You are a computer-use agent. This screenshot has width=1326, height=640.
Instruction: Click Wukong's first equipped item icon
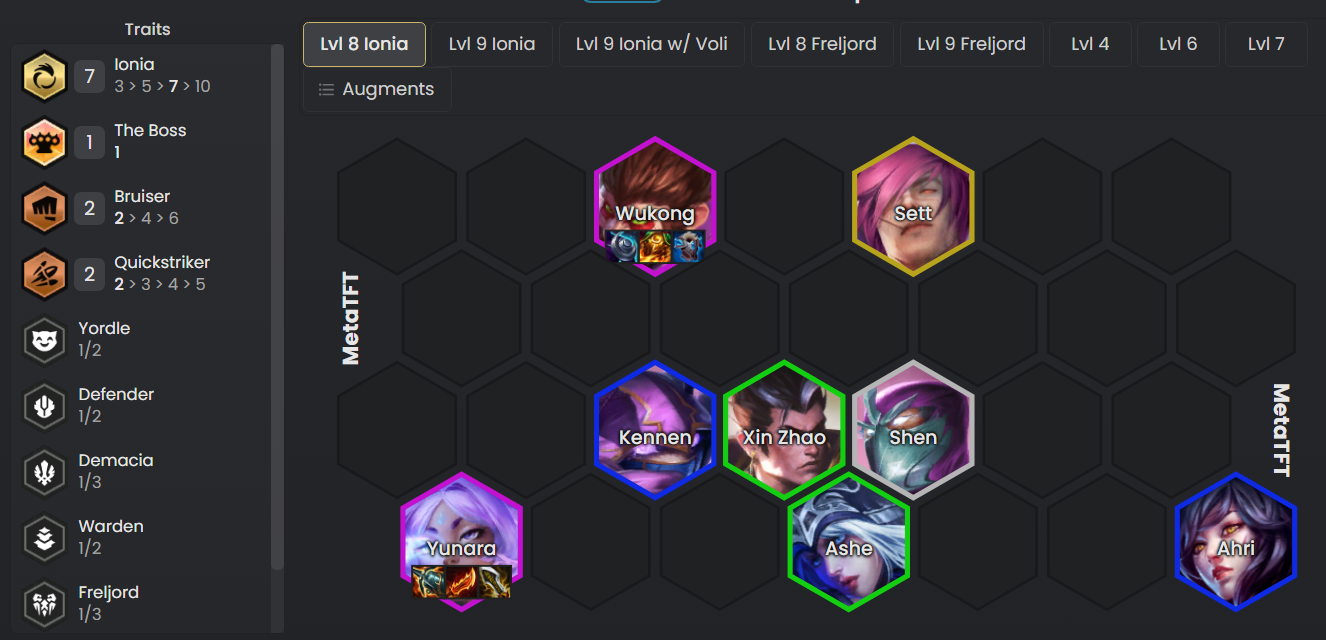click(622, 246)
